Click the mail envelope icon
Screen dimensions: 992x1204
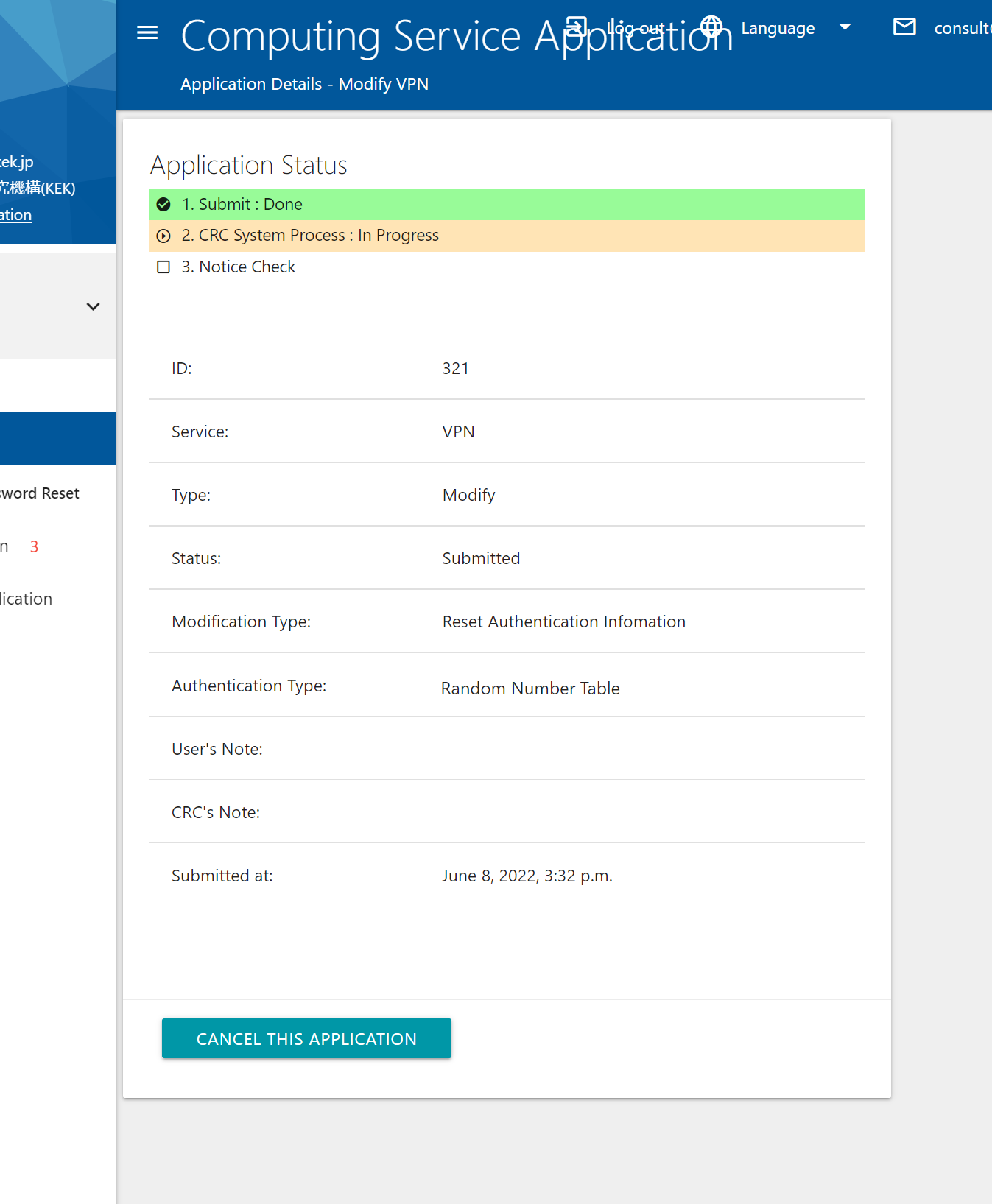[x=904, y=27]
